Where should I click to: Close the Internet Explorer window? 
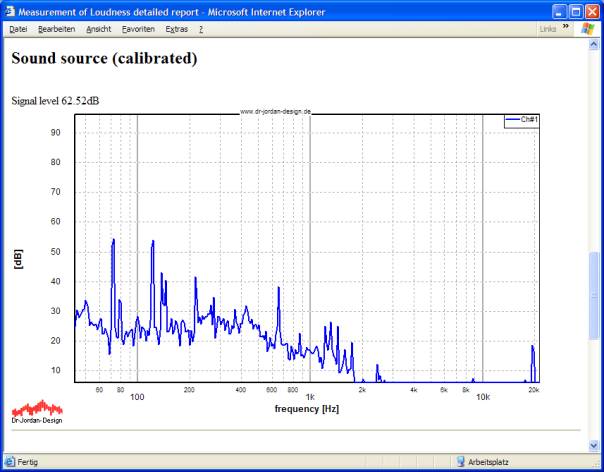tap(592, 10)
